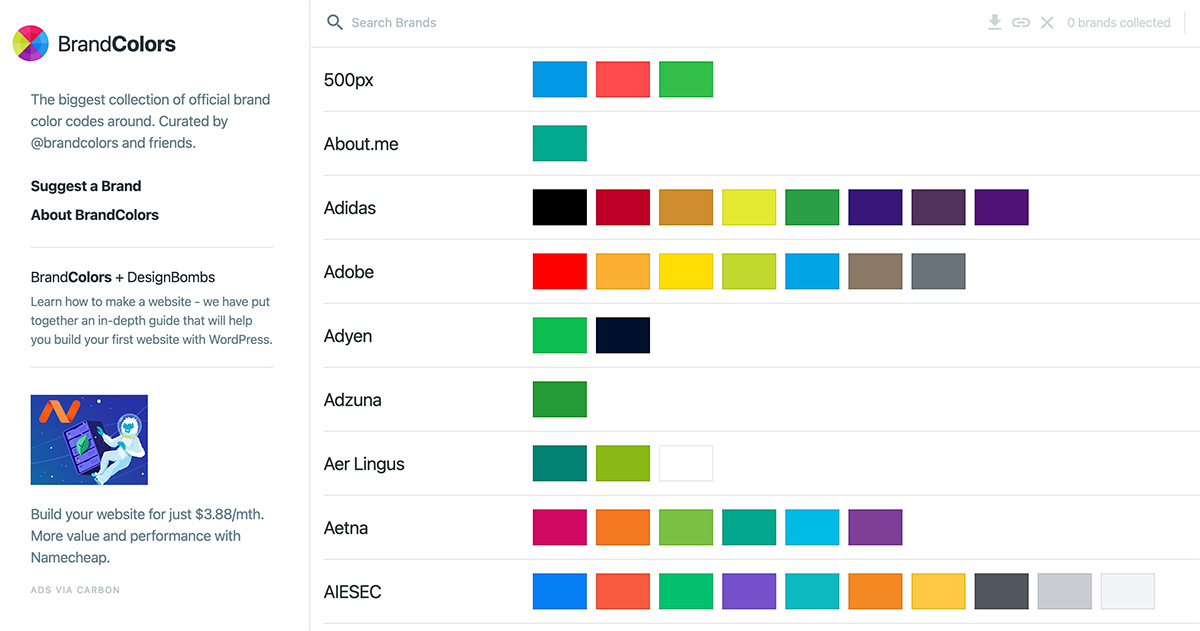Select Adobe's yellow color swatch
This screenshot has width=1200, height=631.
[685, 271]
